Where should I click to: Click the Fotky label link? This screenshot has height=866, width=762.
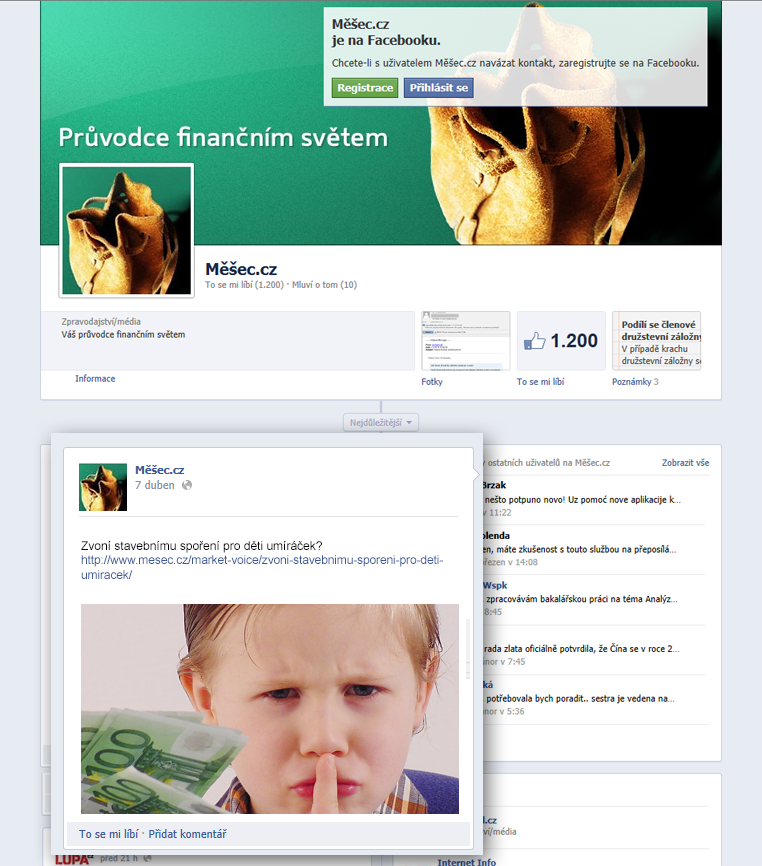point(432,382)
